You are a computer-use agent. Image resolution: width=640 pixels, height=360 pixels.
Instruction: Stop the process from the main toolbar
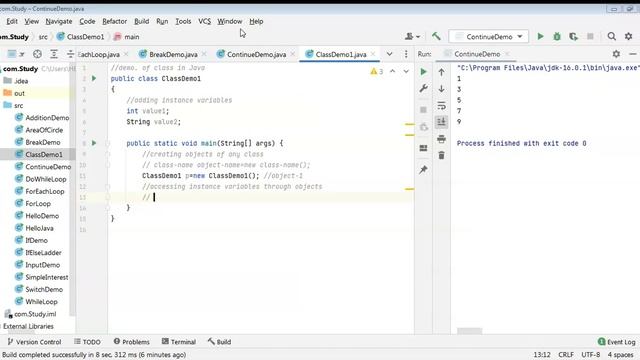(x=590, y=37)
